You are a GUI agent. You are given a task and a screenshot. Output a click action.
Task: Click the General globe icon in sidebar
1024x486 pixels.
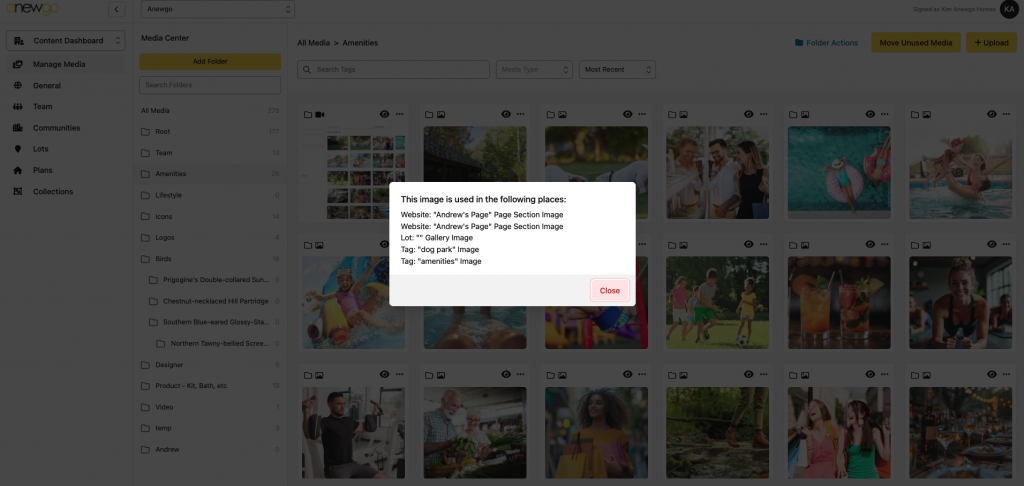click(18, 86)
